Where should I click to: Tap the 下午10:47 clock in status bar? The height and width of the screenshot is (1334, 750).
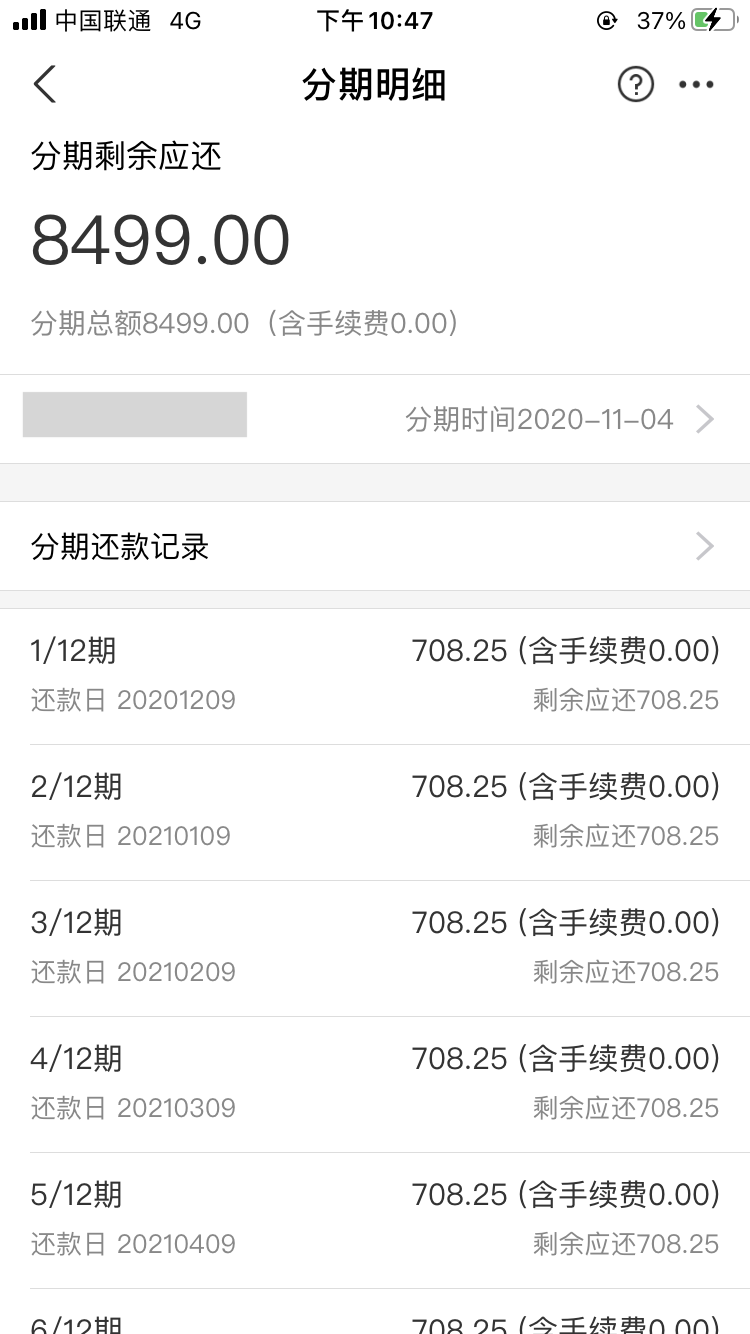click(375, 20)
